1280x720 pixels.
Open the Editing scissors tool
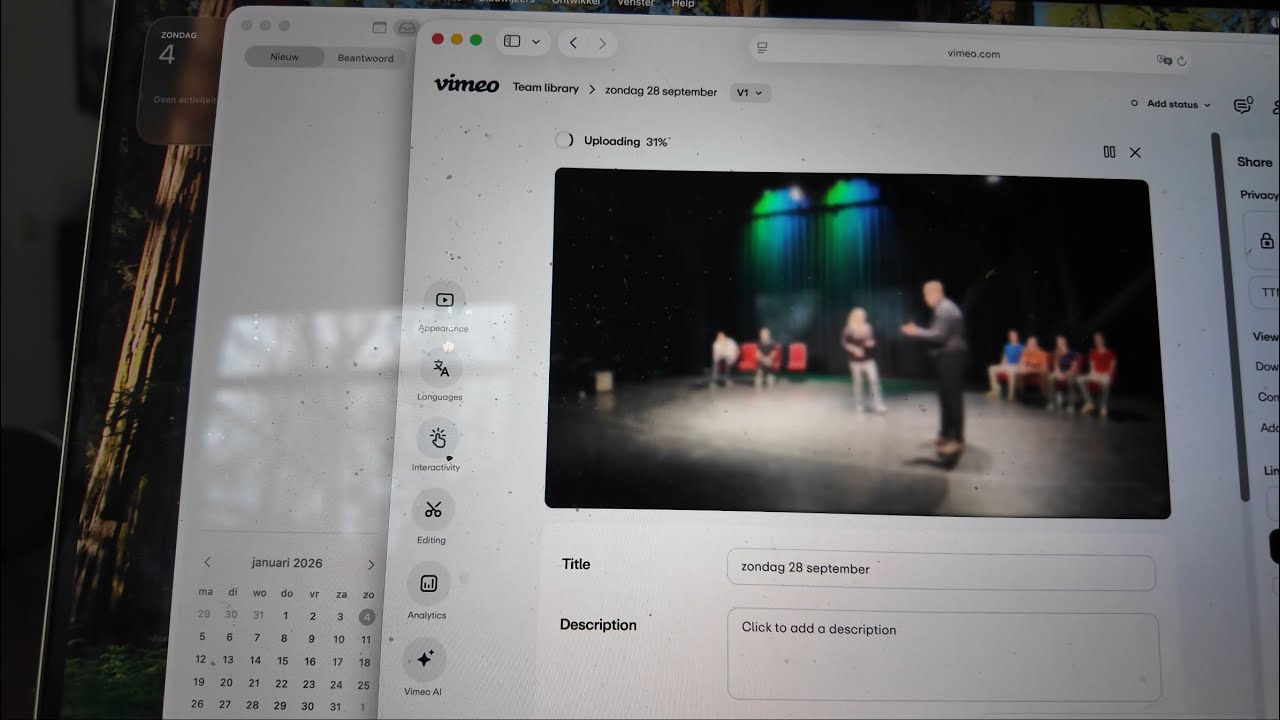[x=433, y=510]
